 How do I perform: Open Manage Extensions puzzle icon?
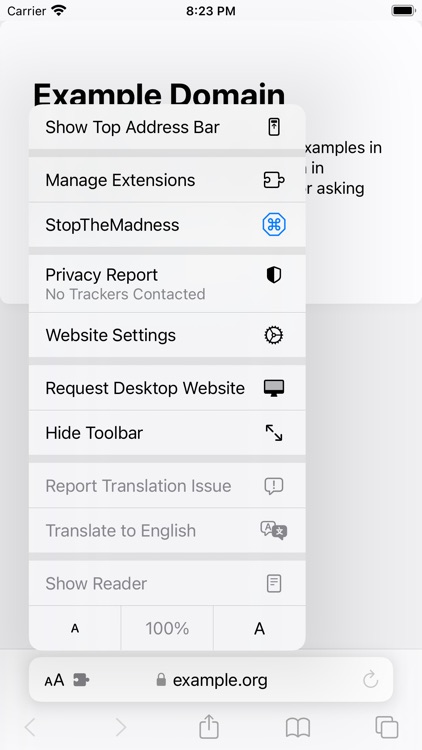274,180
